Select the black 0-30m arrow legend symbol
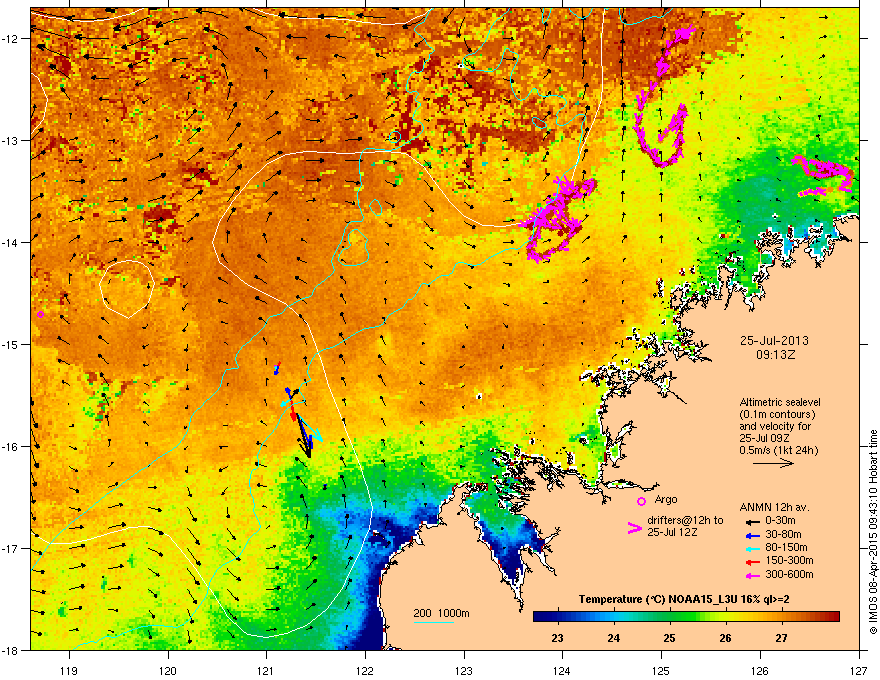880x680 pixels. (753, 521)
